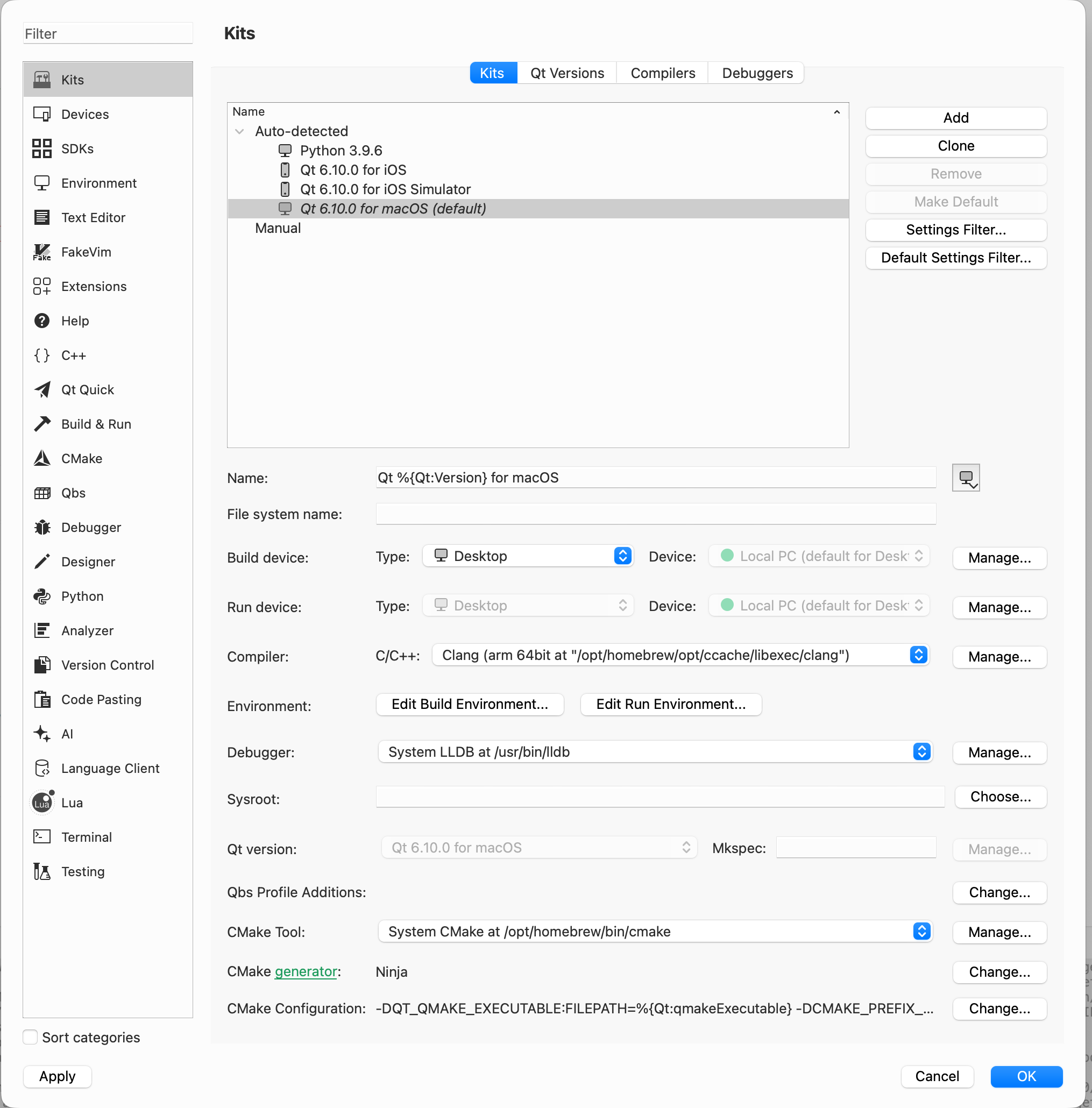
Task: Click the OK button
Action: point(1026,1076)
